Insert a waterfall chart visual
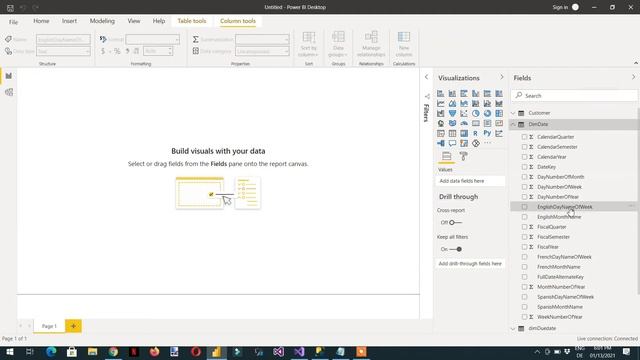This screenshot has width=640, height=360. pos(440,113)
